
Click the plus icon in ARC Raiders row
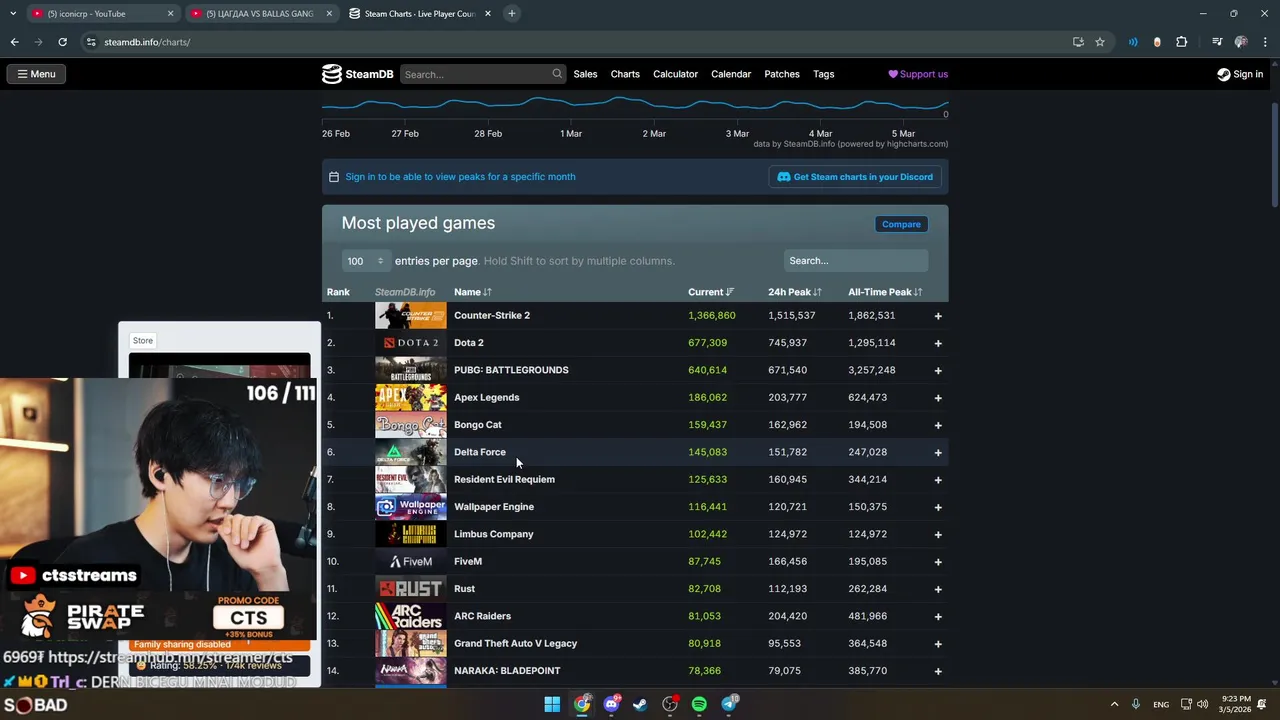937,616
